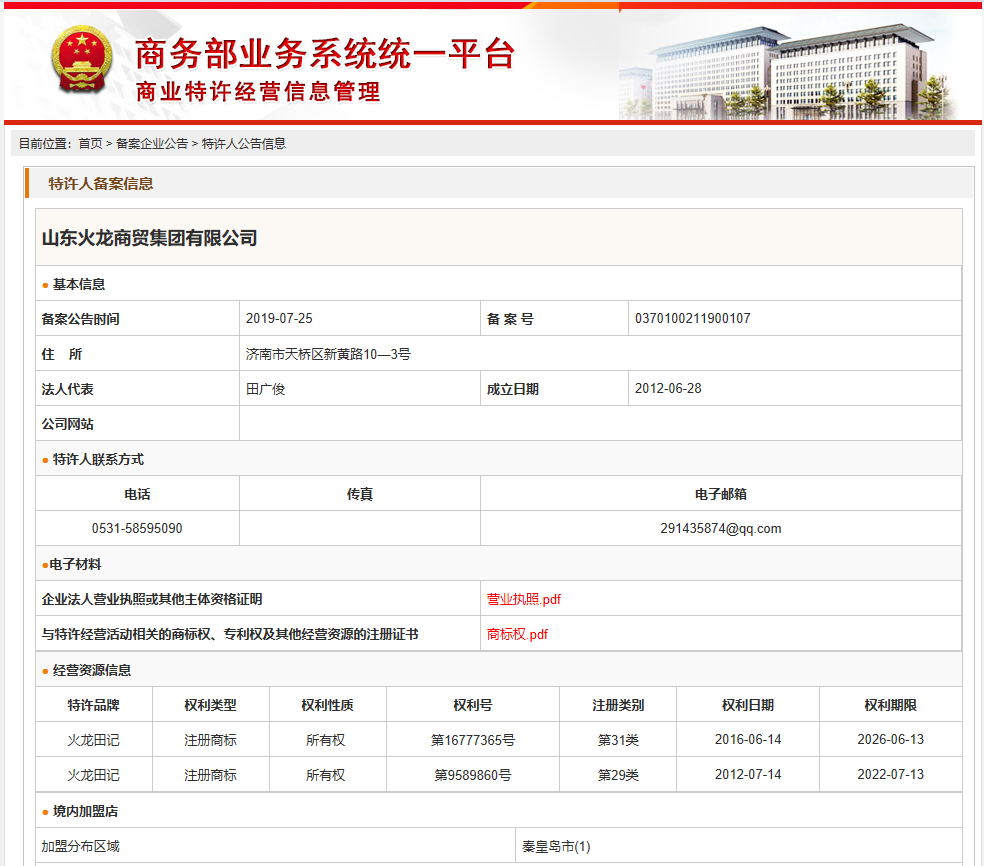Select expiry date 2026-06-13
This screenshot has height=866, width=984.
(x=890, y=740)
